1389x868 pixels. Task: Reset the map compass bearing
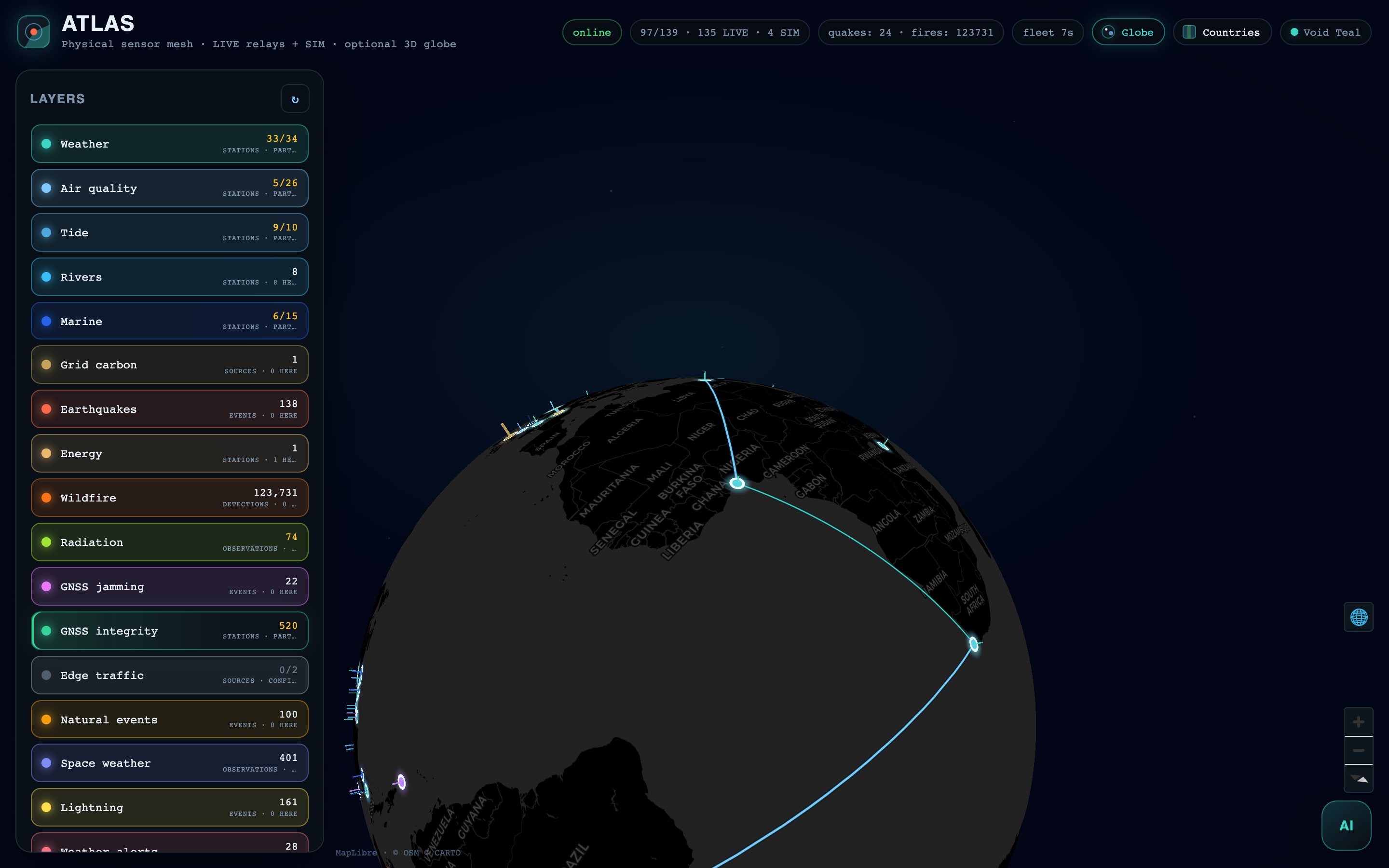tap(1358, 778)
